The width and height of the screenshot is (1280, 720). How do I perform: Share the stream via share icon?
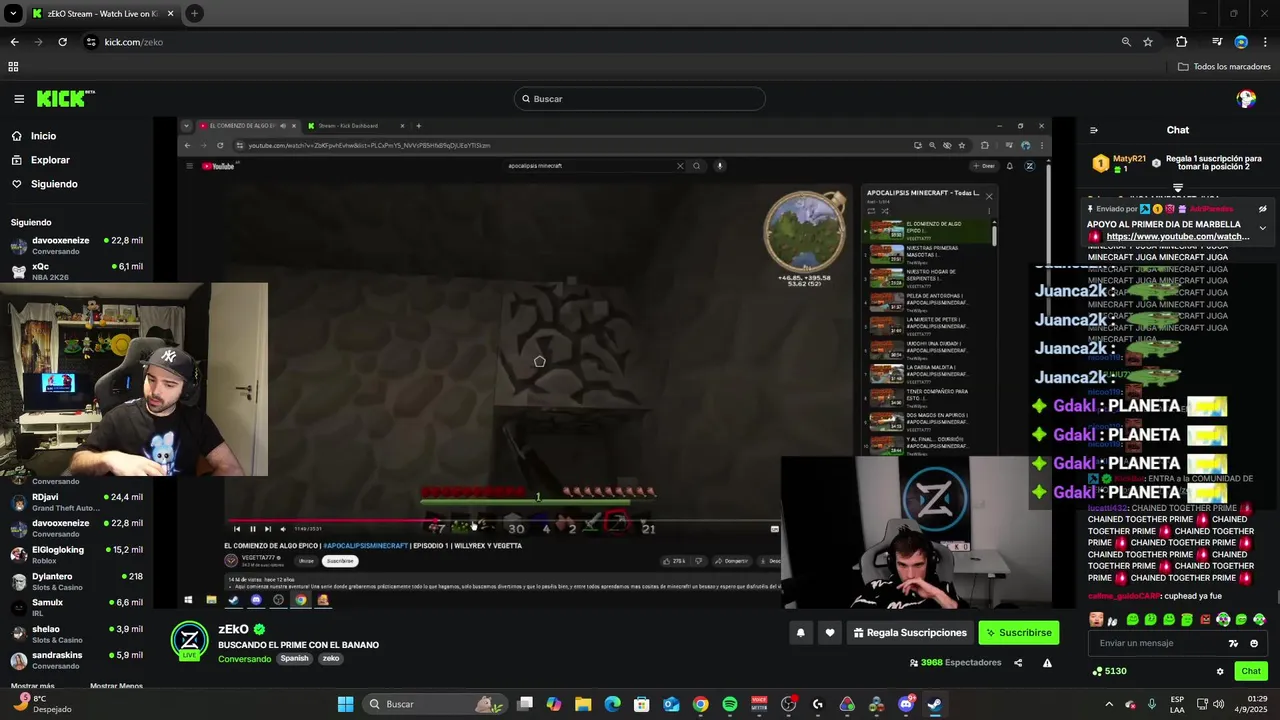click(x=1018, y=663)
